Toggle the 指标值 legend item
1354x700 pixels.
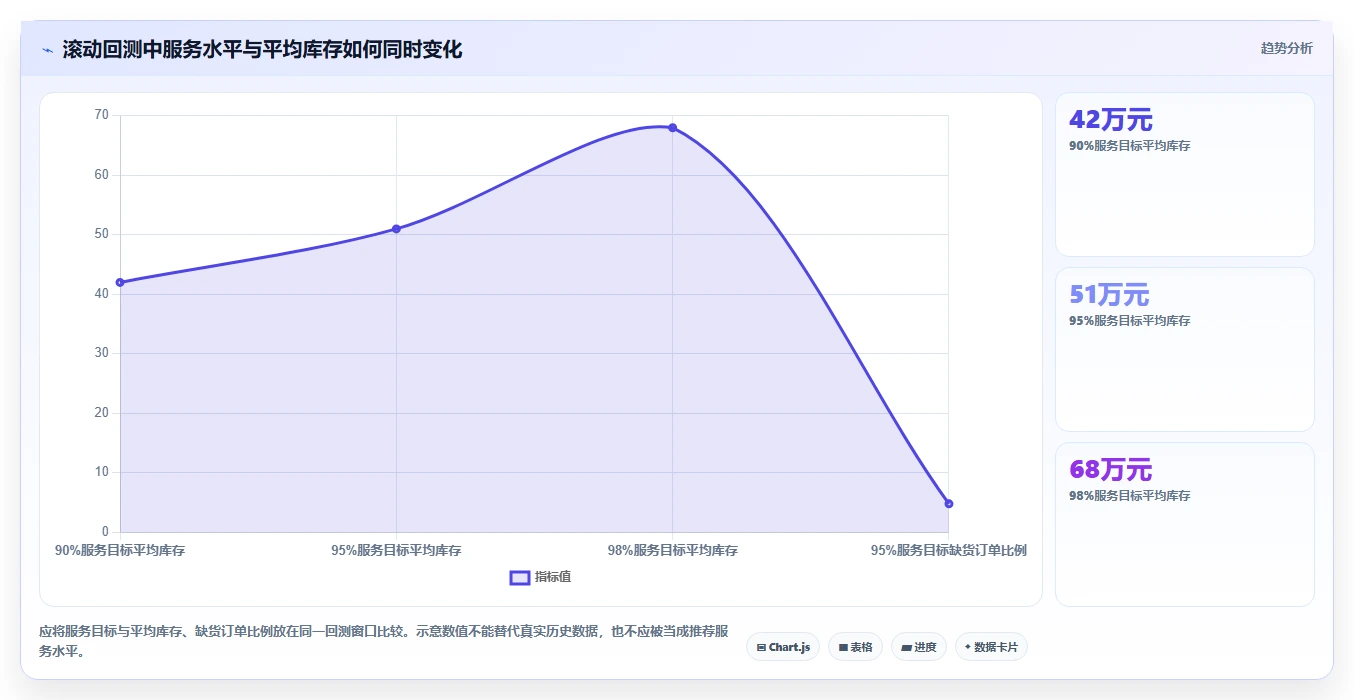point(540,577)
